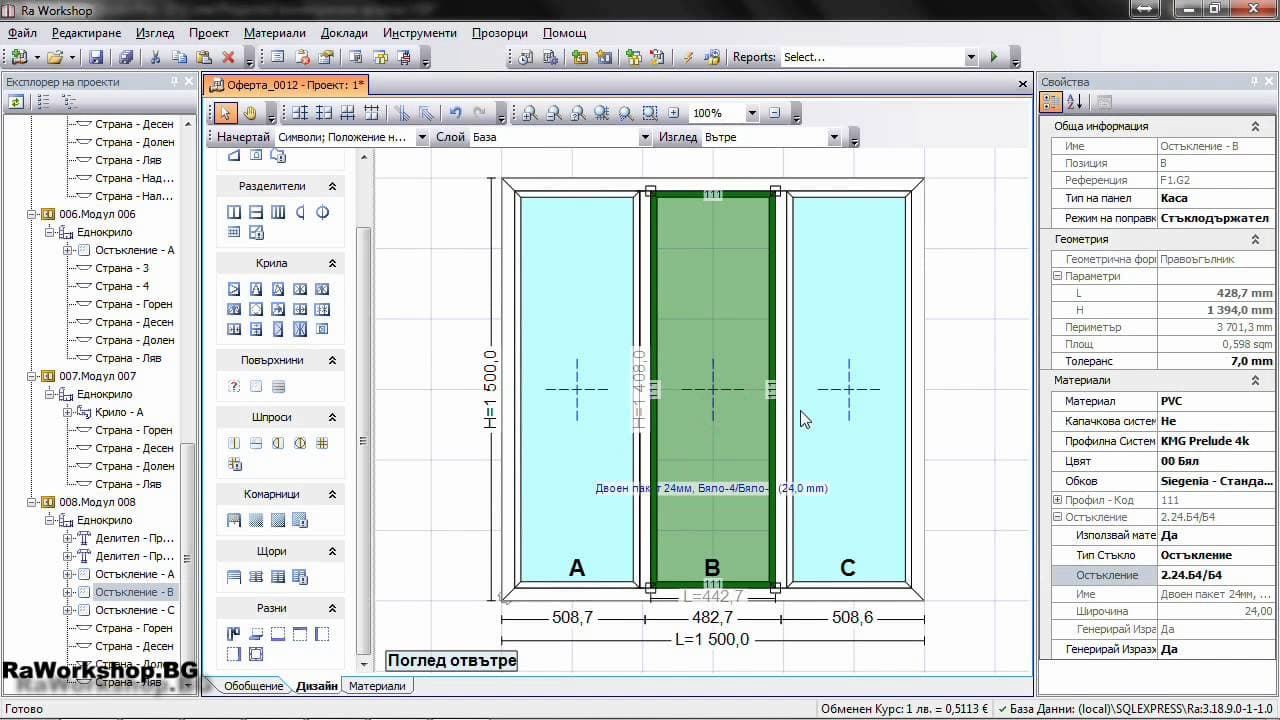Open the Инструменти menu
Image resolution: width=1280 pixels, height=720 pixels.
418,33
